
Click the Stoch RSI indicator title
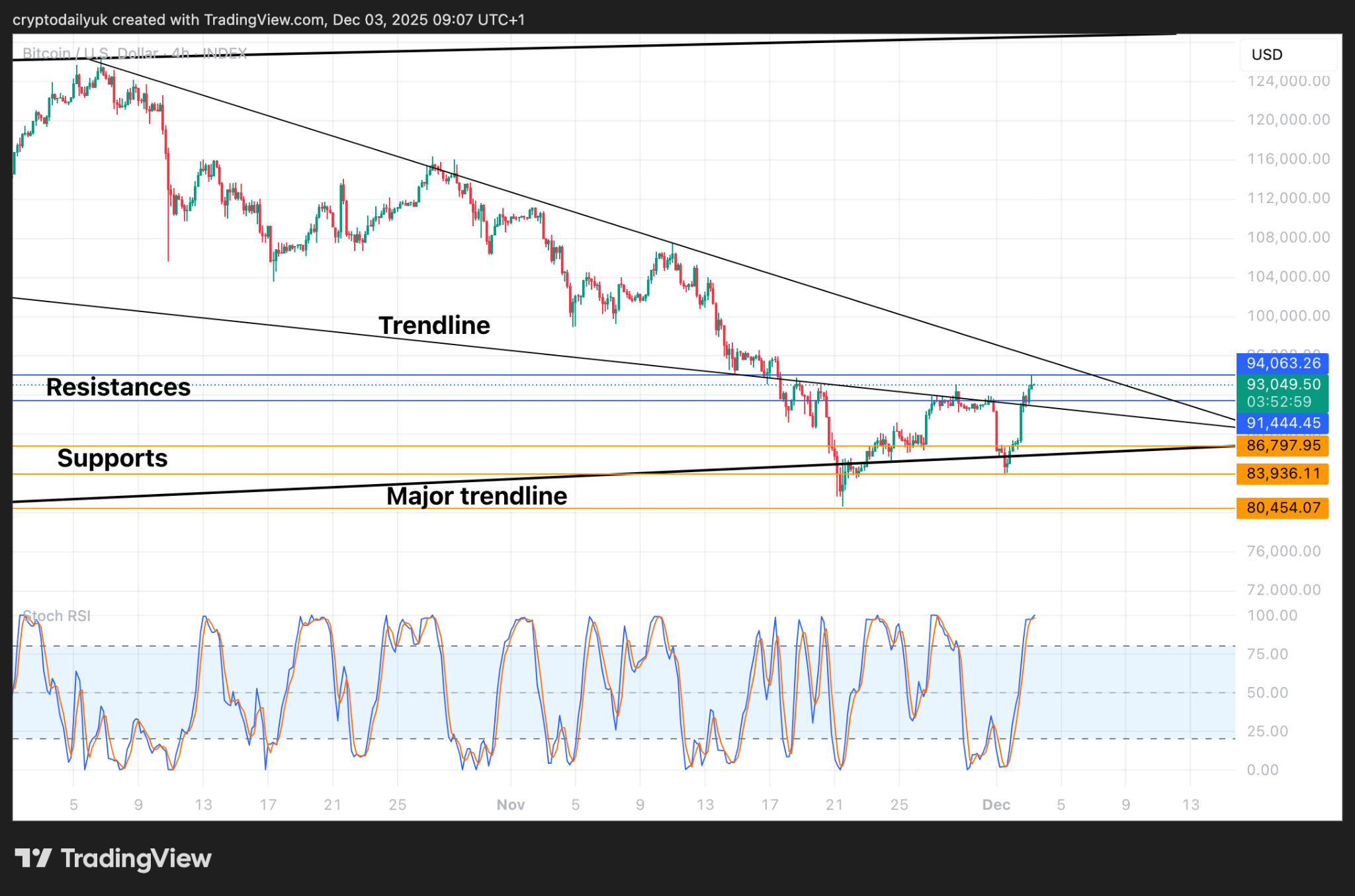tap(57, 616)
